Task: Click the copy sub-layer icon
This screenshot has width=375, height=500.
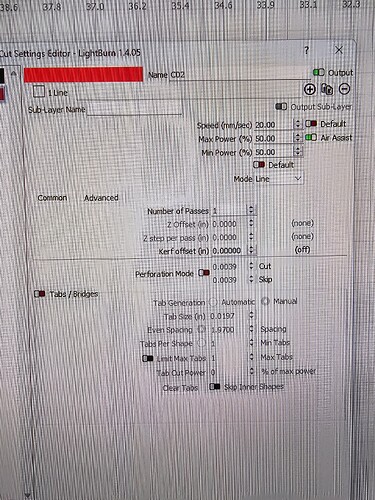Action: 327,89
